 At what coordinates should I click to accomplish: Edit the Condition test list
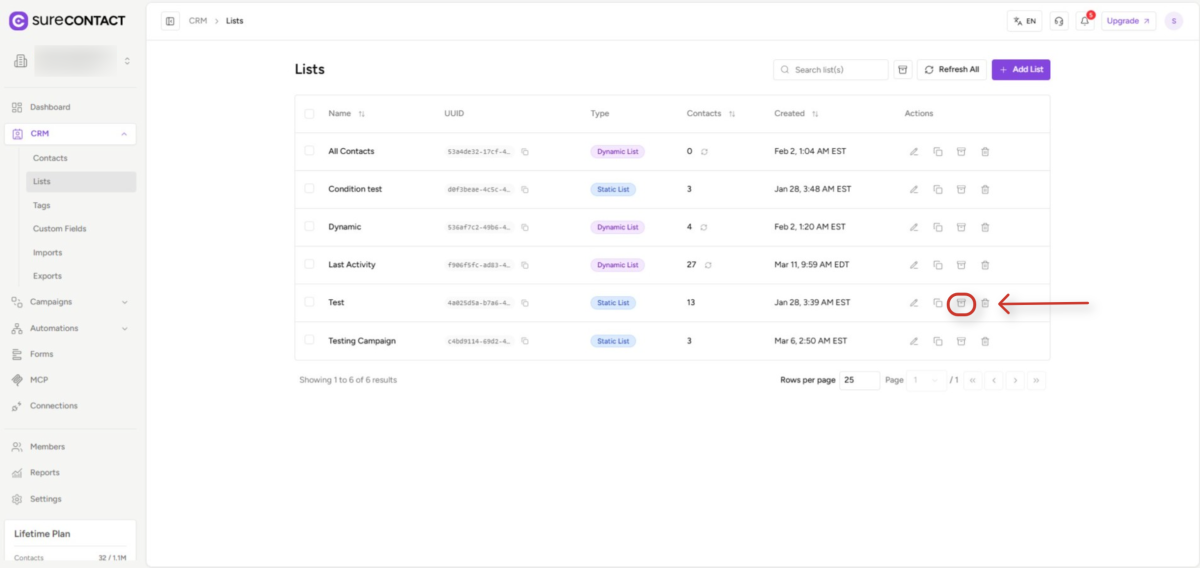[x=914, y=189]
